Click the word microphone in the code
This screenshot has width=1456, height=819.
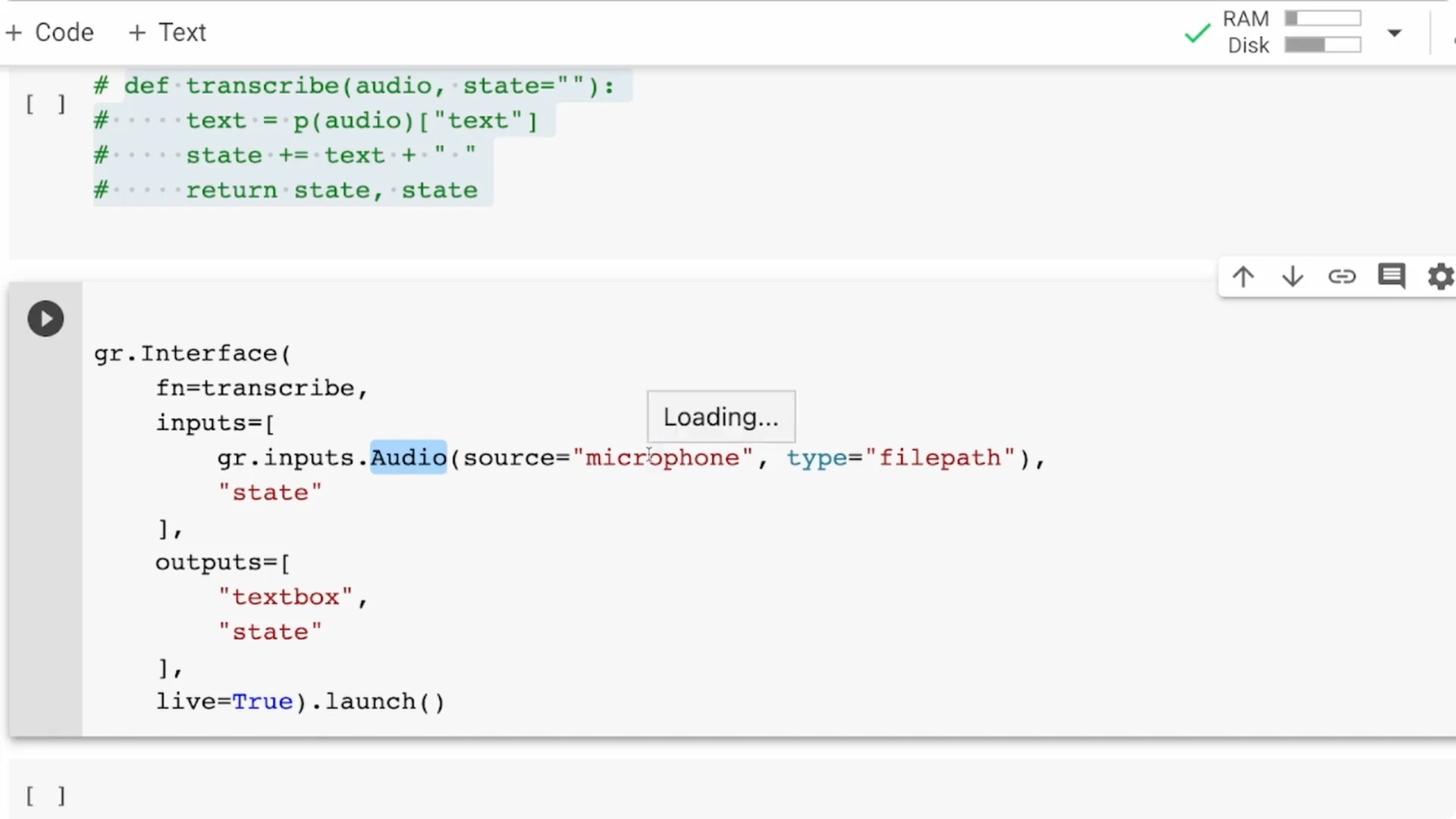[664, 457]
